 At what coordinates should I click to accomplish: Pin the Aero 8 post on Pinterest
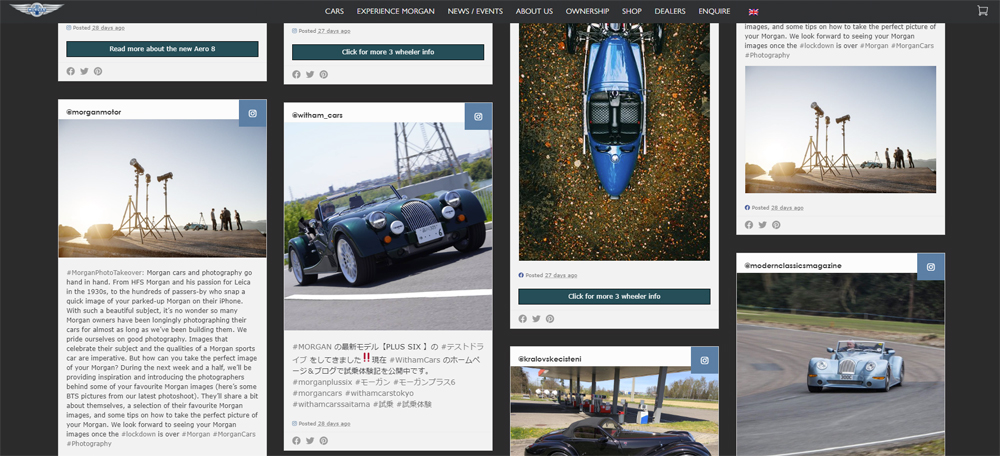click(98, 71)
